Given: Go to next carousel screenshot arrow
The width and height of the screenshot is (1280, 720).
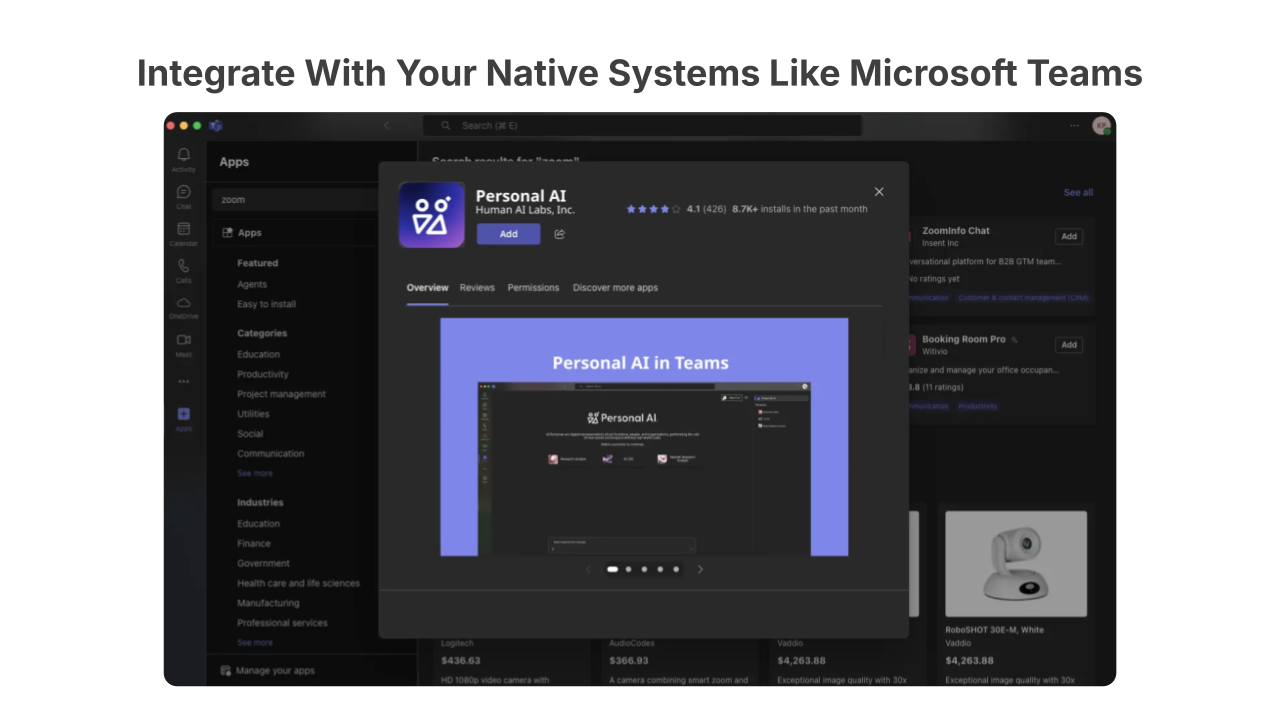Looking at the screenshot, I should pyautogui.click(x=700, y=569).
